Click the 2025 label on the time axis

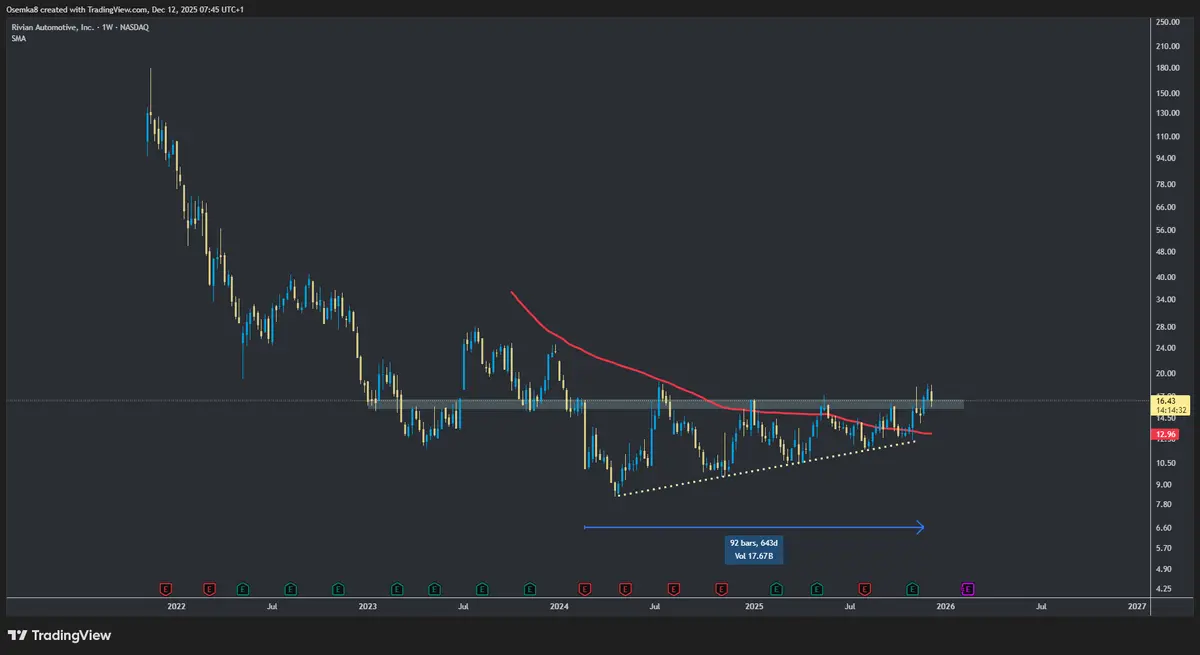tap(754, 606)
